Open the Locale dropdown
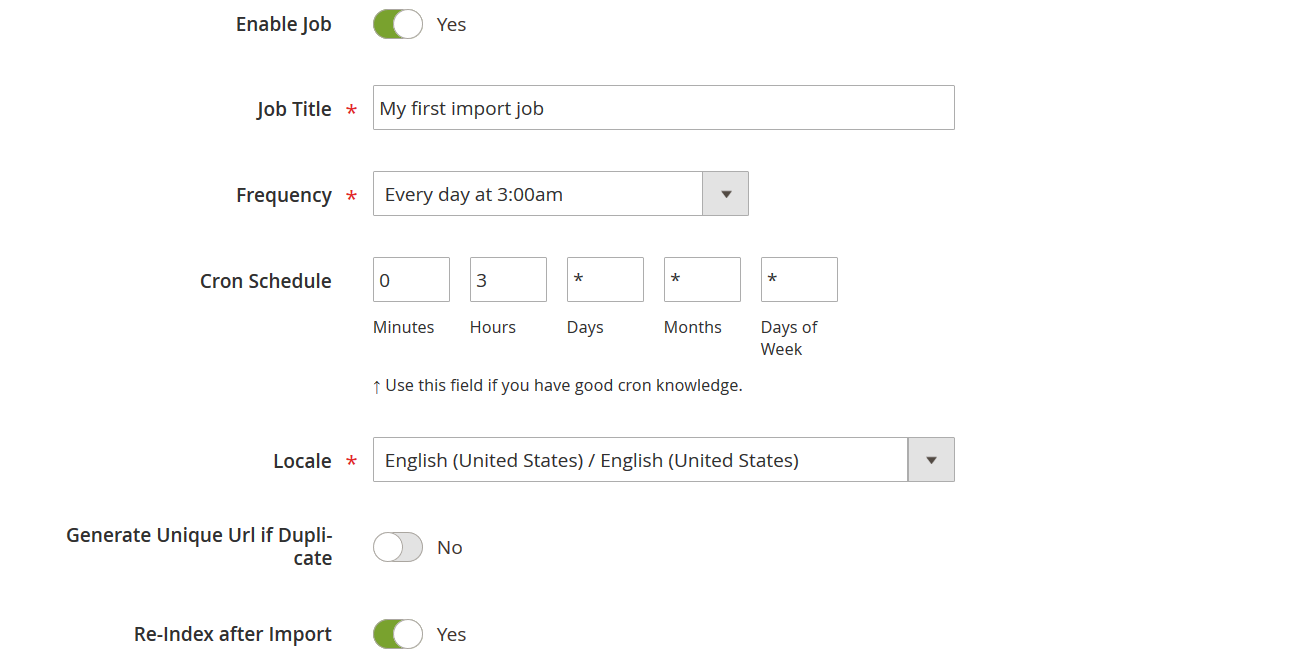The height and width of the screenshot is (660, 1310). tap(664, 460)
